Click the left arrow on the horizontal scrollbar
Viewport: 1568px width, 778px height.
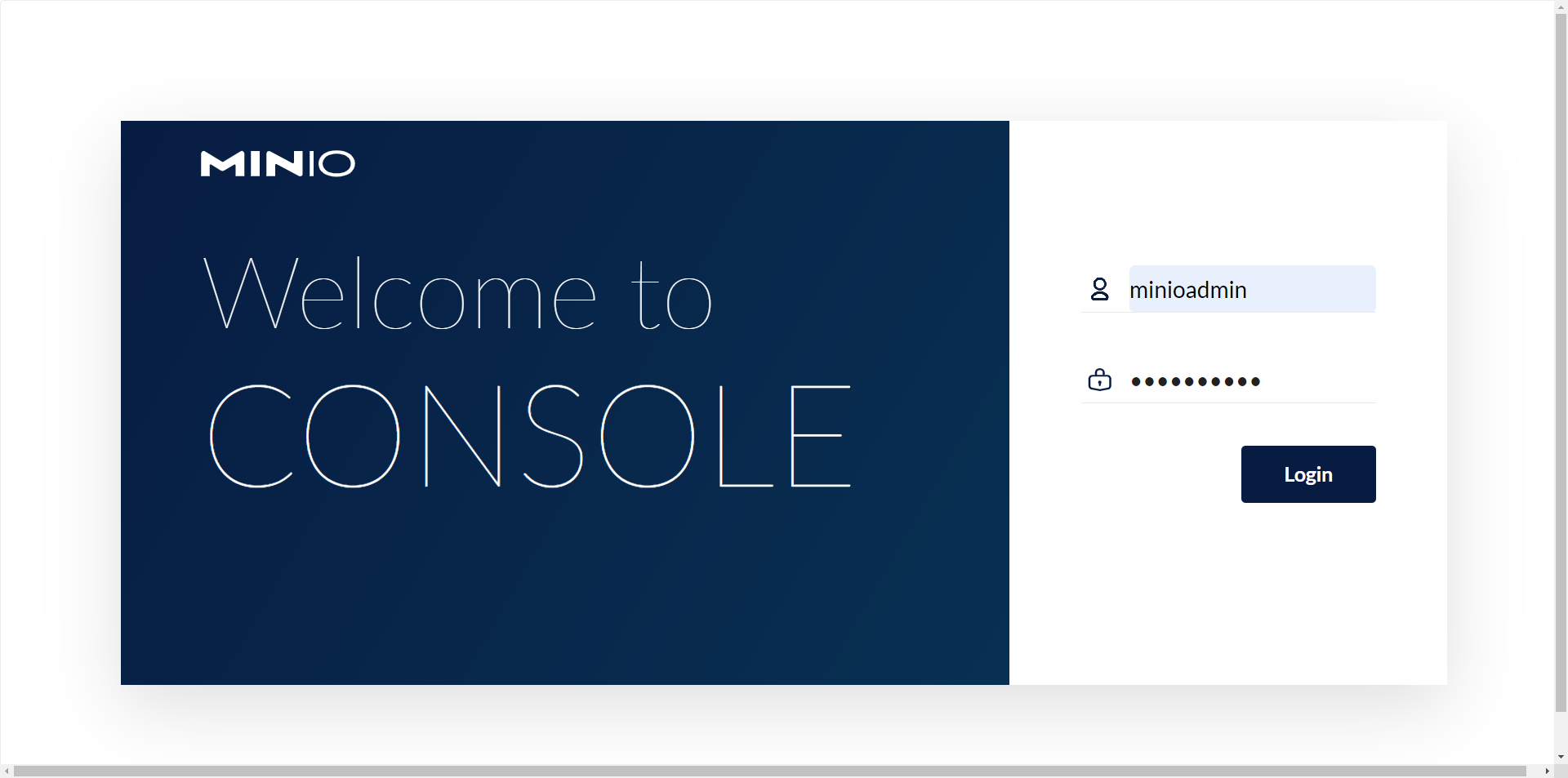(x=7, y=771)
